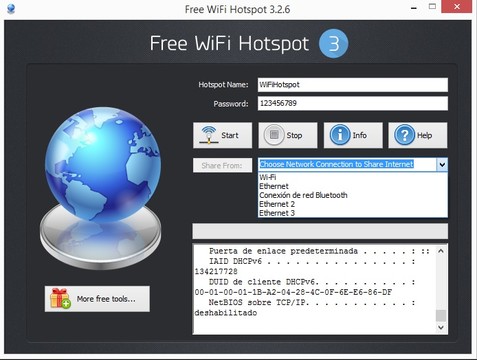Click the Stop button's square icon
The image size is (477, 360).
pyautogui.click(x=274, y=135)
